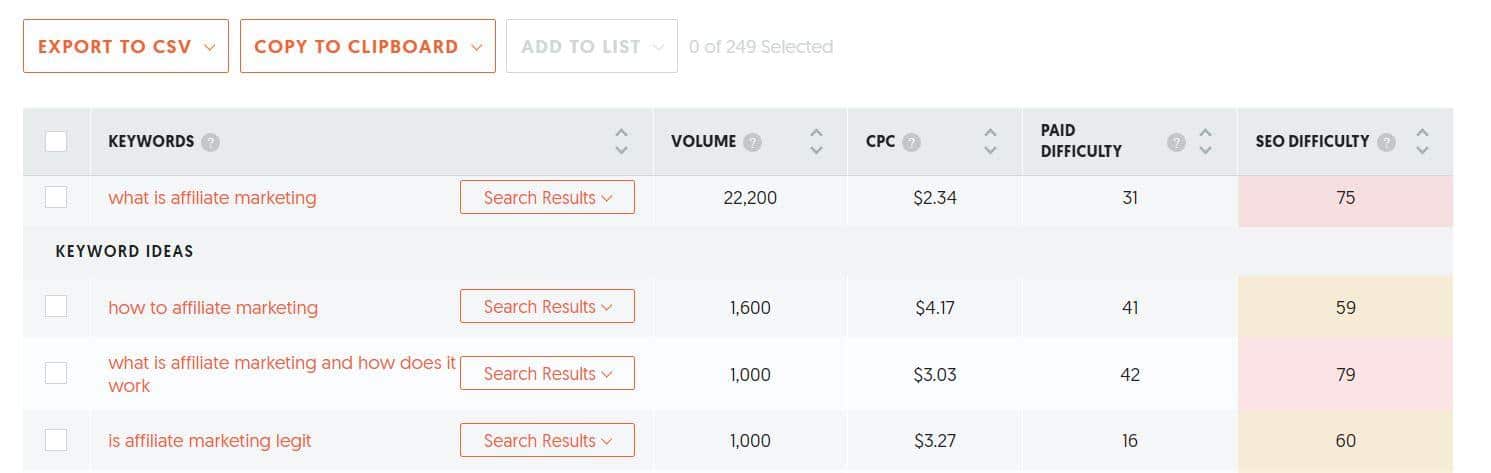Image resolution: width=1491 pixels, height=473 pixels.
Task: Toggle the select-all checkbox in header
Action: (x=56, y=141)
